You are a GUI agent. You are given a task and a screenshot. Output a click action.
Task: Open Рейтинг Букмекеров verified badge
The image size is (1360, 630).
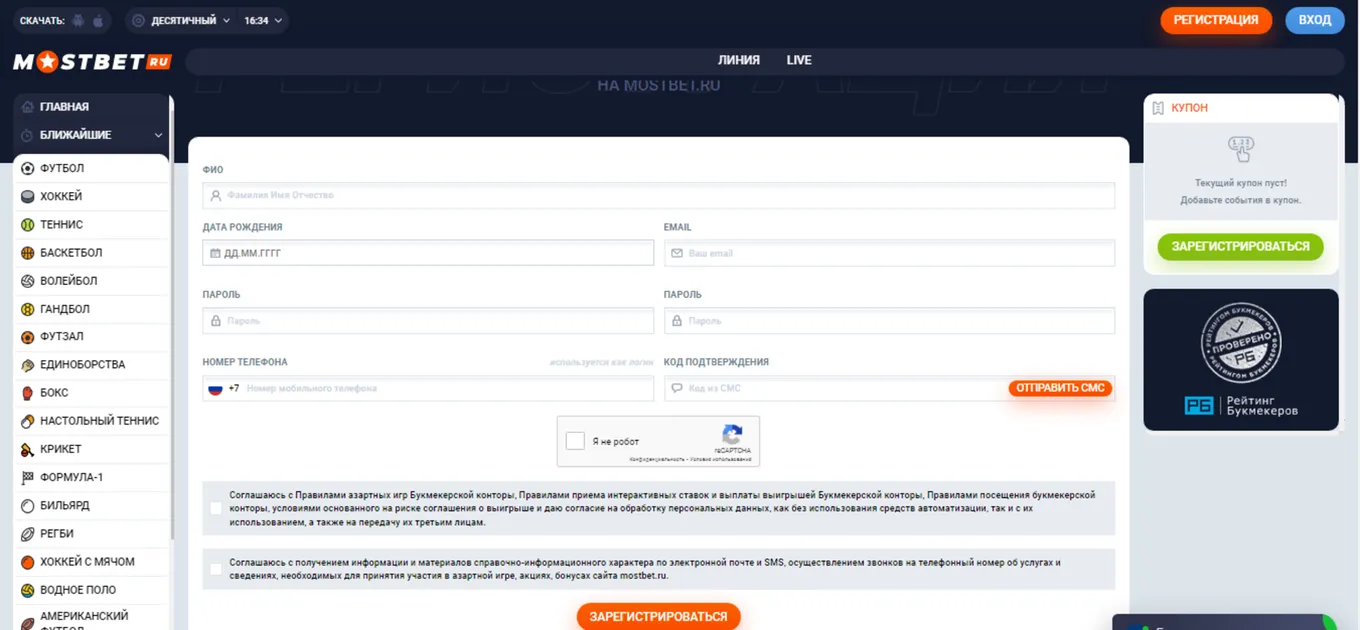(x=1241, y=360)
